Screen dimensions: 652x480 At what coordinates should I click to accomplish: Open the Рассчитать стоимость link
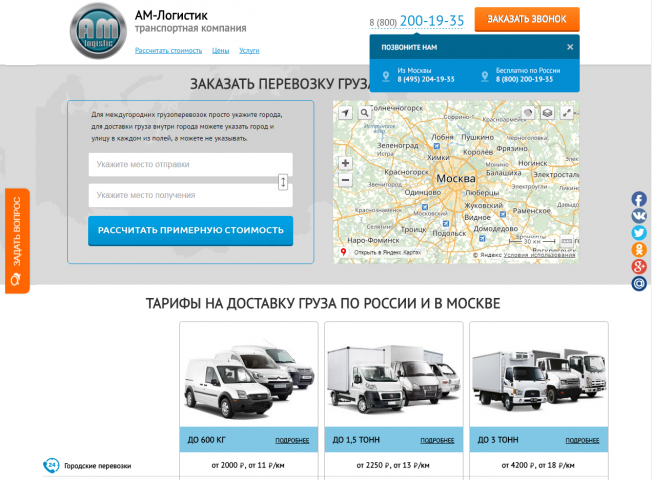(168, 50)
